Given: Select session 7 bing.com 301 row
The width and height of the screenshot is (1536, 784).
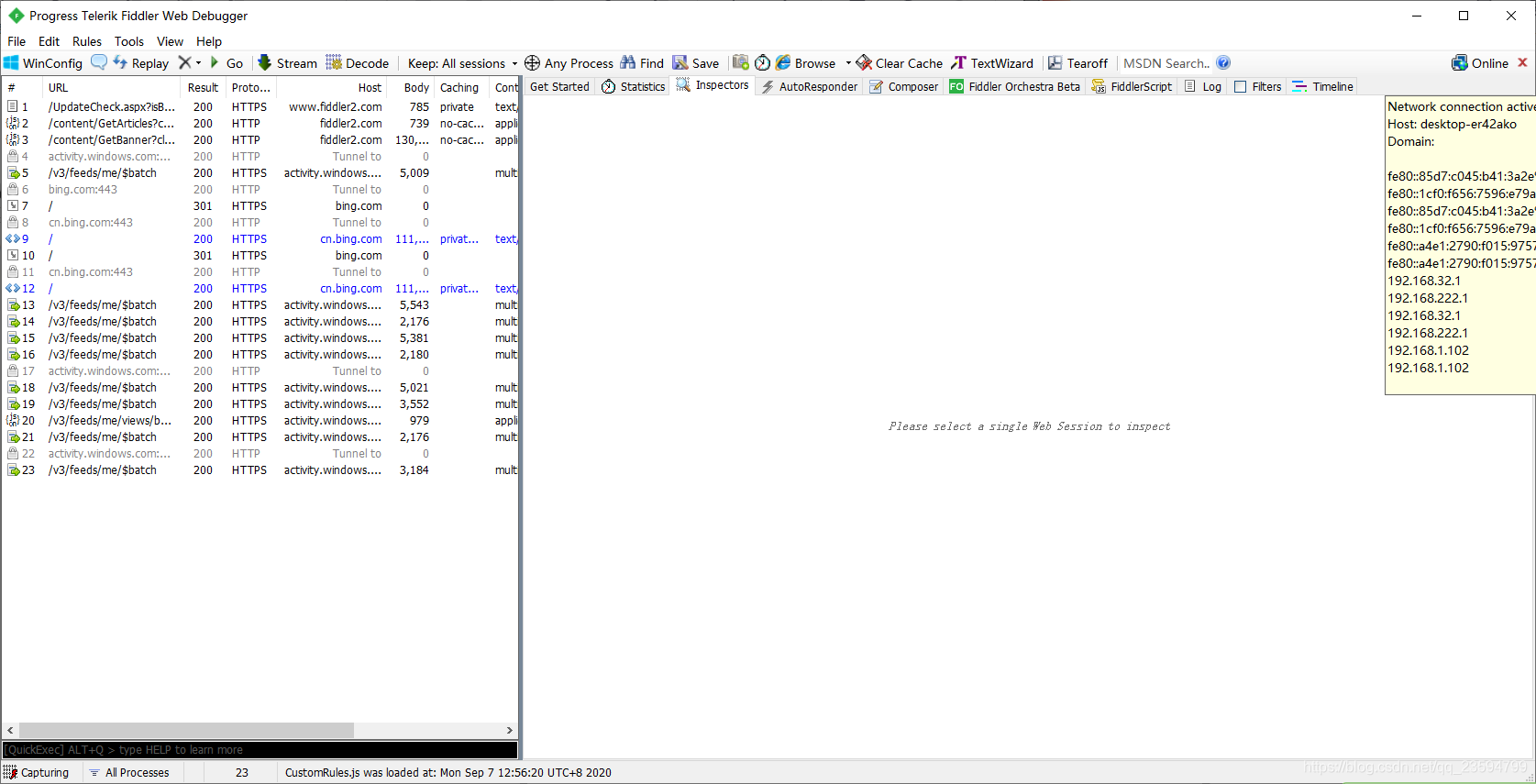Looking at the screenshot, I should 260,206.
